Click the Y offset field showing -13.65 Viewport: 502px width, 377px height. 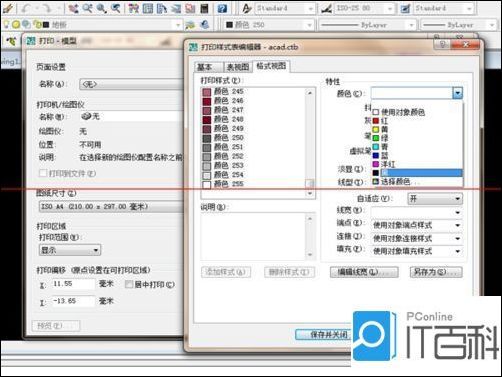pyautogui.click(x=73, y=301)
